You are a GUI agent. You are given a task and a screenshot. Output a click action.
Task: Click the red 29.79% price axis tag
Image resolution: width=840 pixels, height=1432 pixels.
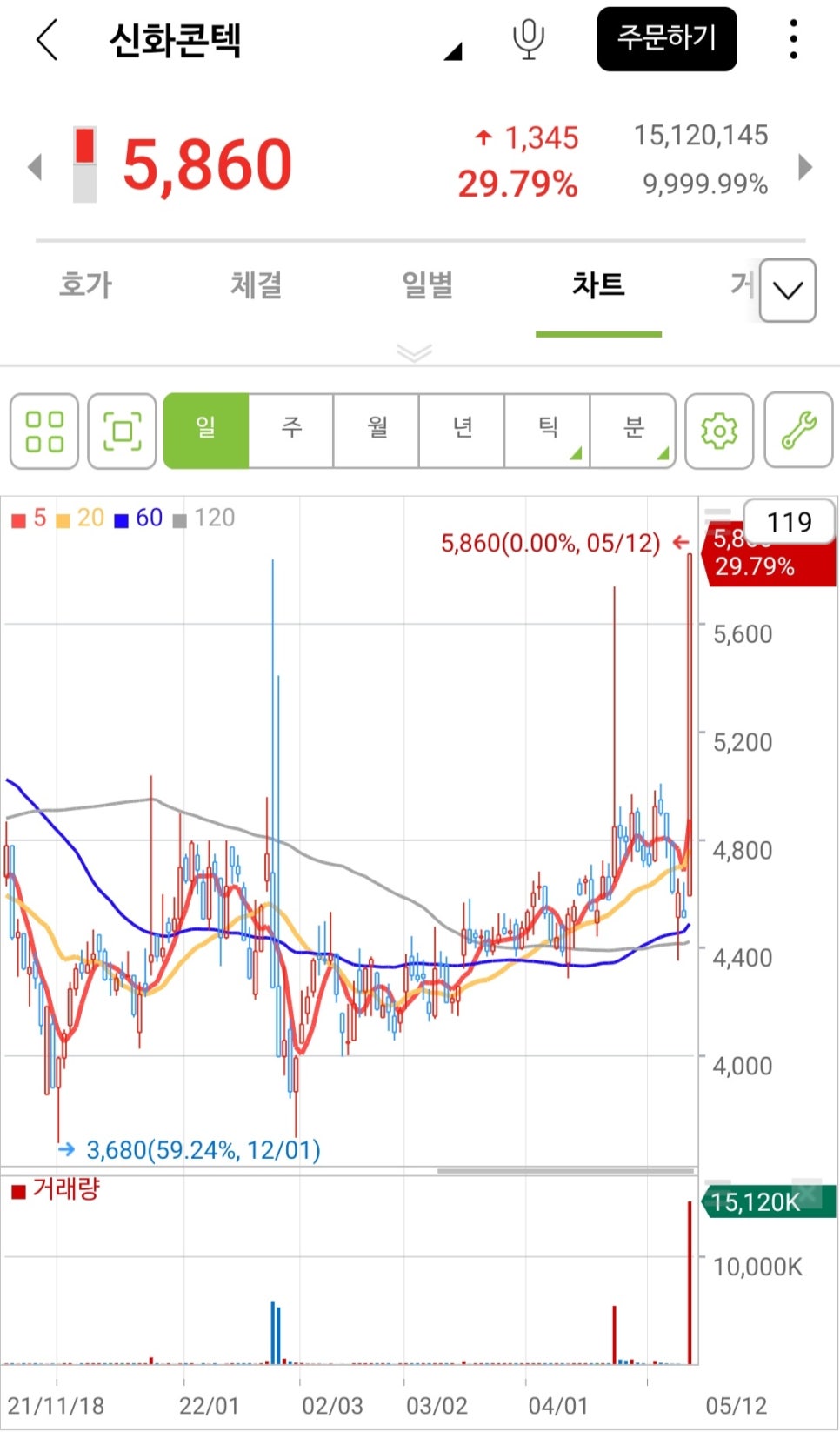769,553
